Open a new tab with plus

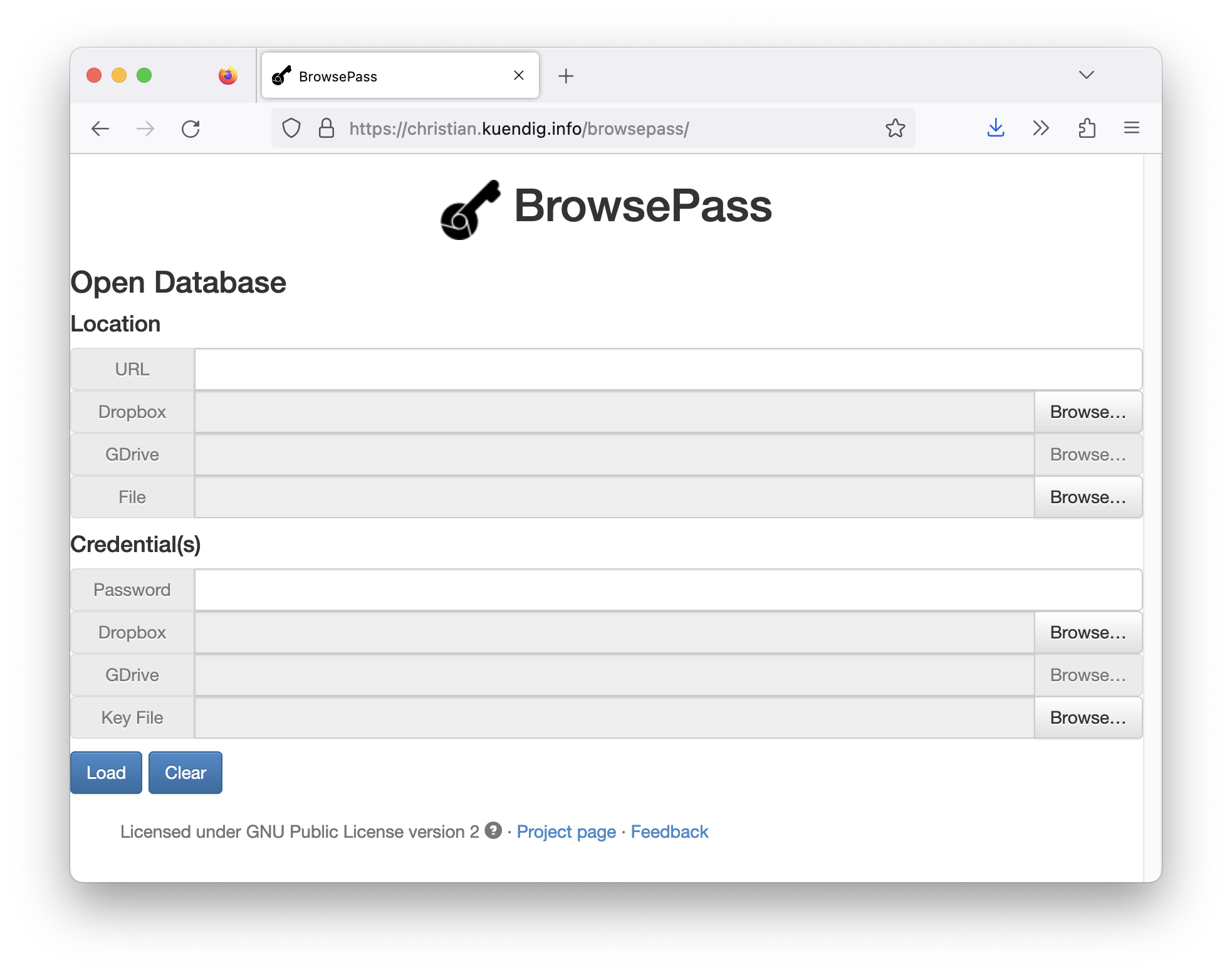[566, 76]
